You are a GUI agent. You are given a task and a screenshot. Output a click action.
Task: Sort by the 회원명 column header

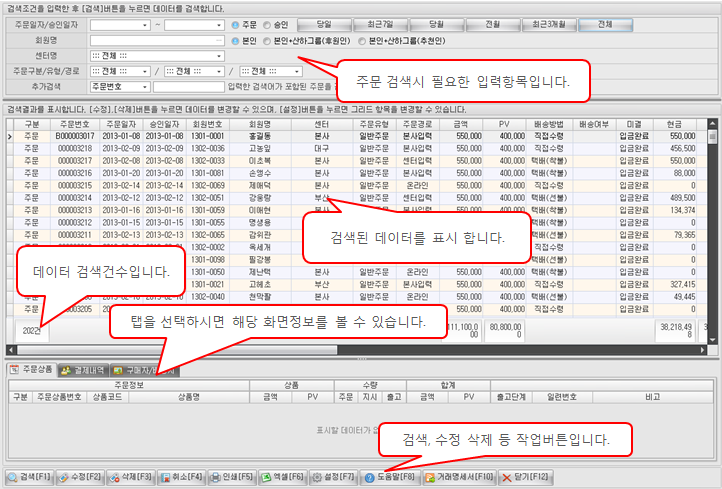(x=260, y=124)
